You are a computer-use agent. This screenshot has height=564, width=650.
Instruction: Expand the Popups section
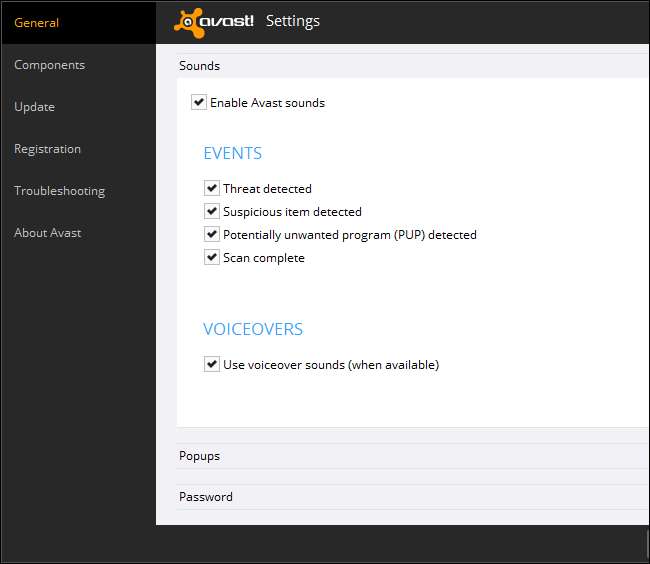tap(200, 456)
